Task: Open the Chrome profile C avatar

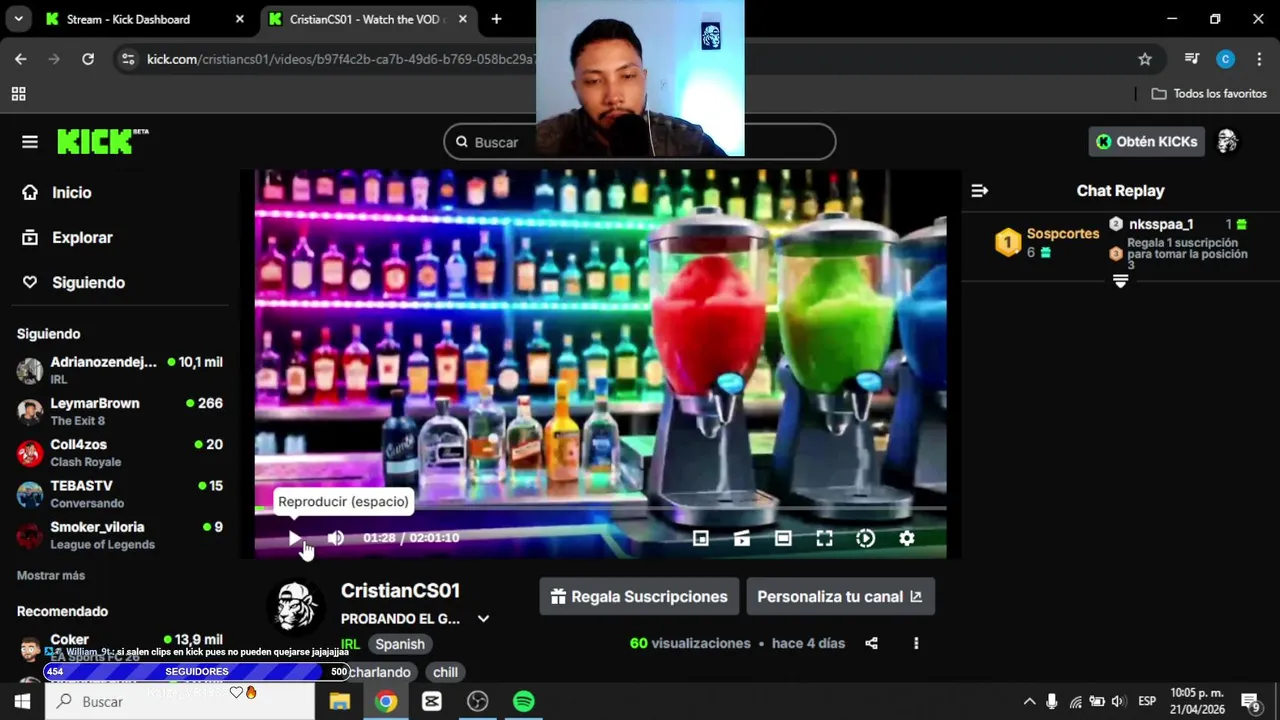Action: [1225, 59]
